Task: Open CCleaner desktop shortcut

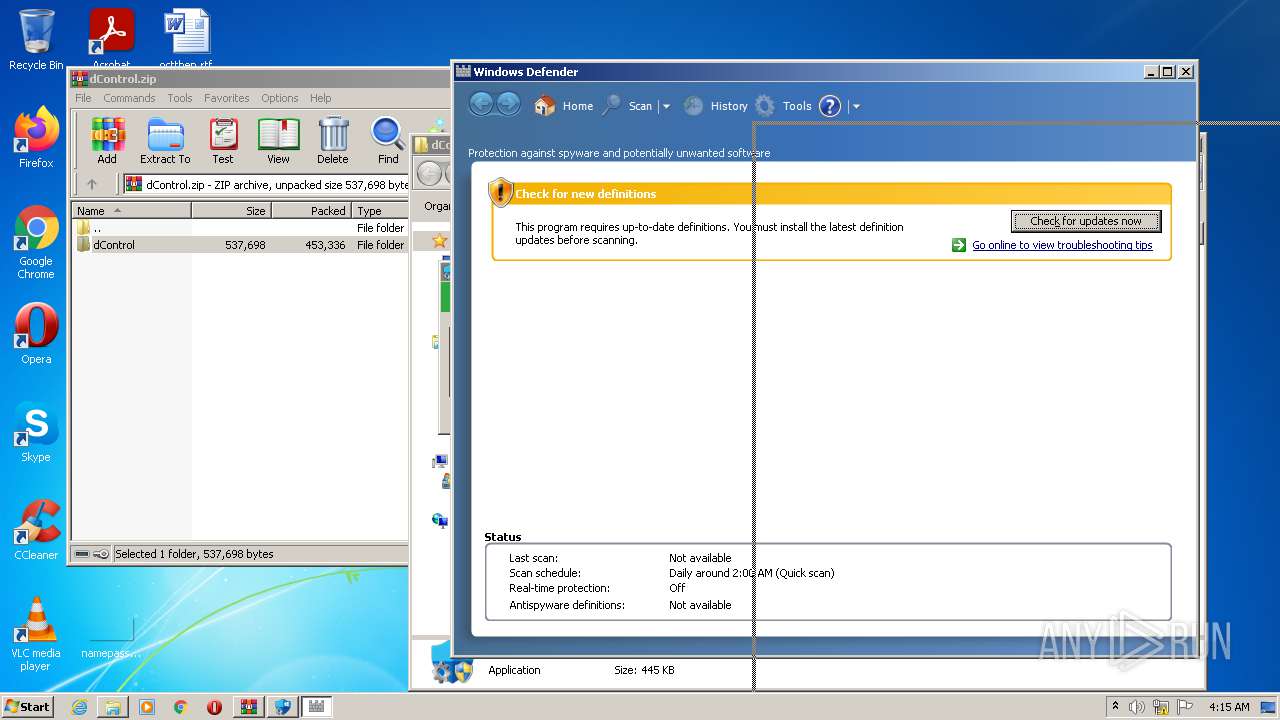Action: click(36, 530)
